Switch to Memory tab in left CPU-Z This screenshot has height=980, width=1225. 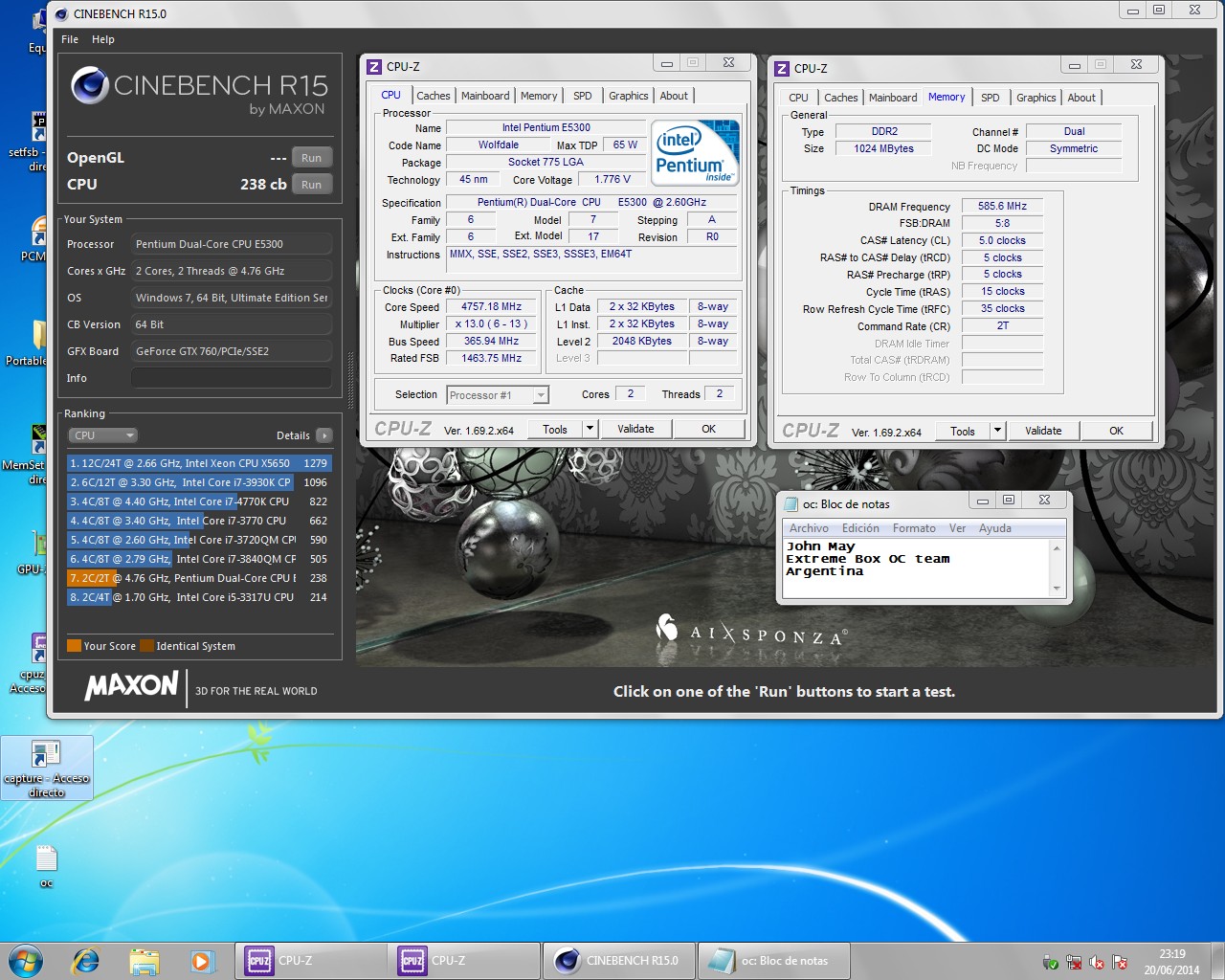point(539,96)
